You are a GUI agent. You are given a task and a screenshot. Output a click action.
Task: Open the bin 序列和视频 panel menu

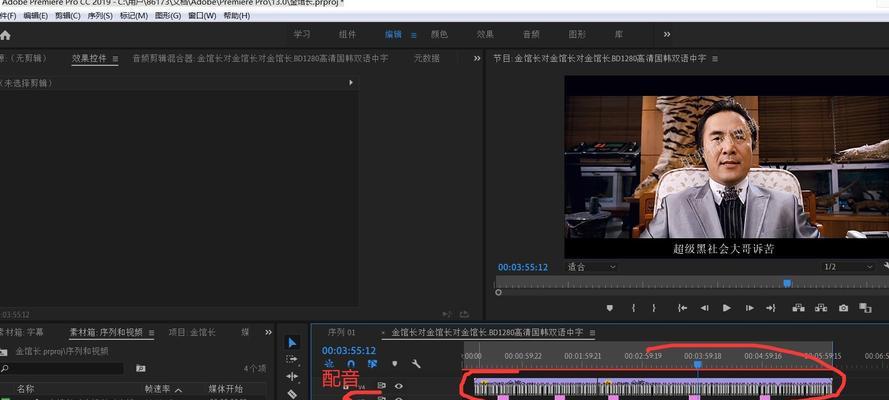(x=150, y=333)
